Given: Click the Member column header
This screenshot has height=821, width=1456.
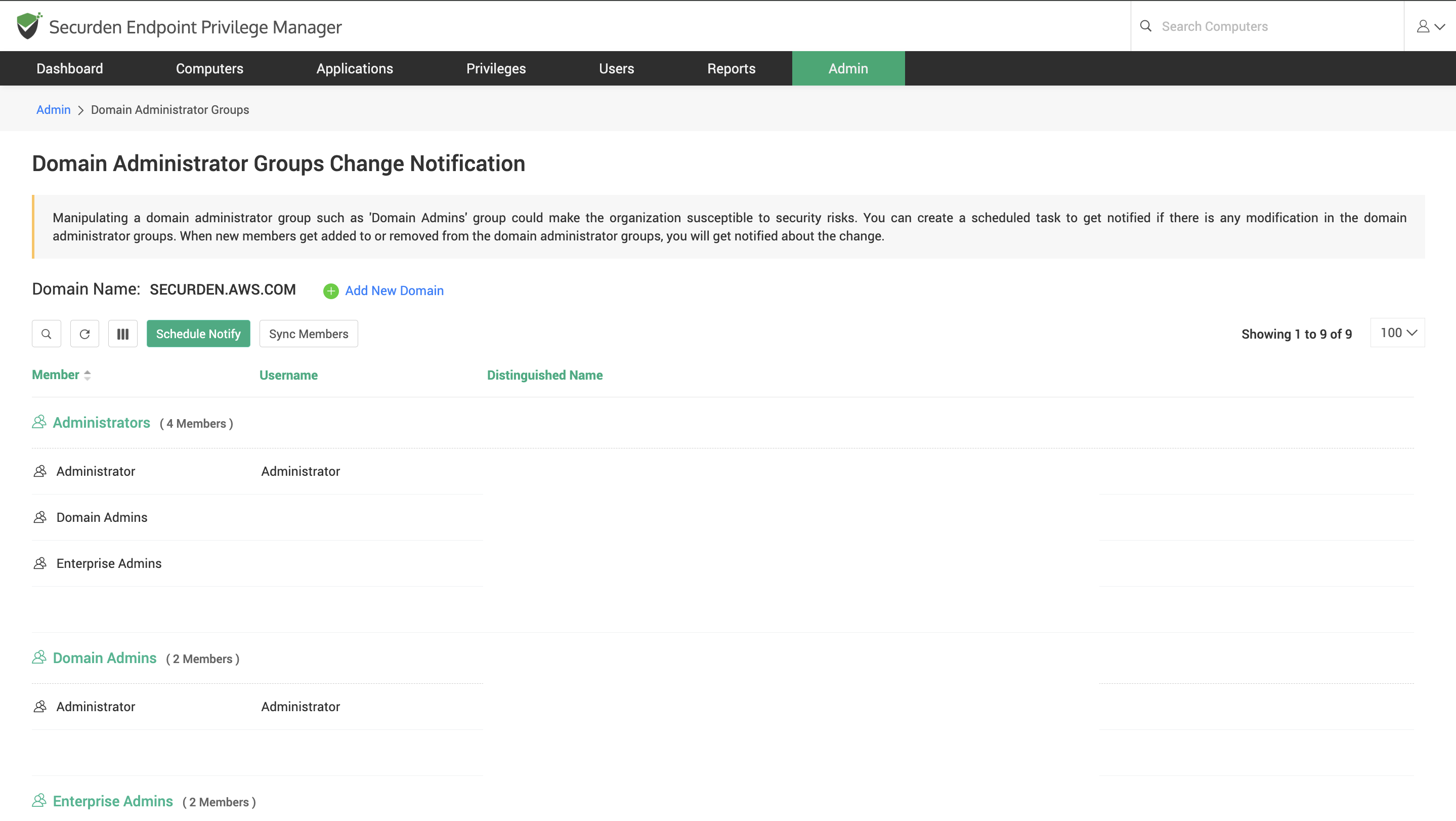Looking at the screenshot, I should pos(55,375).
